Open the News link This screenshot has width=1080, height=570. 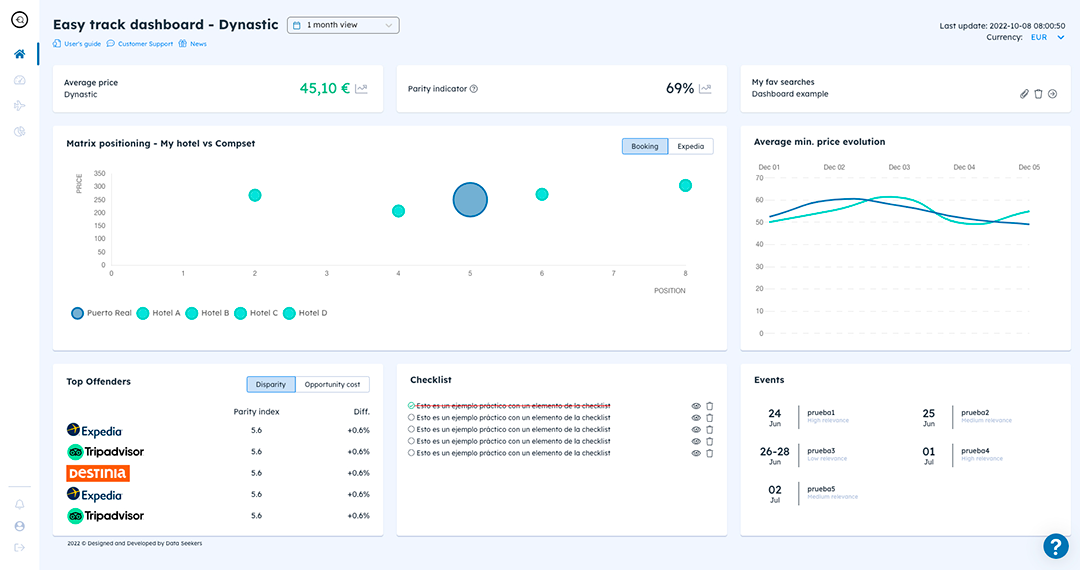193,43
